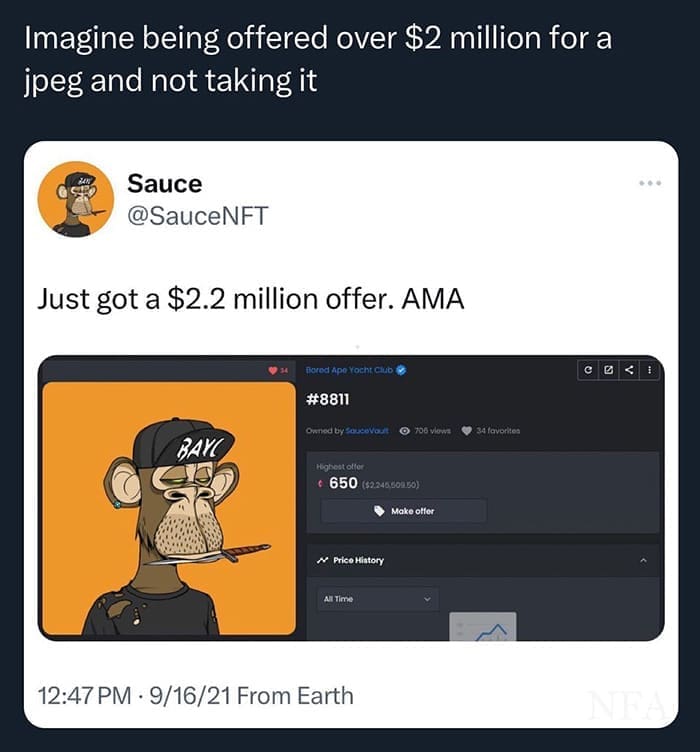Image resolution: width=700 pixels, height=752 pixels.
Task: Open the vertical three-dot NFT menu
Action: click(649, 370)
